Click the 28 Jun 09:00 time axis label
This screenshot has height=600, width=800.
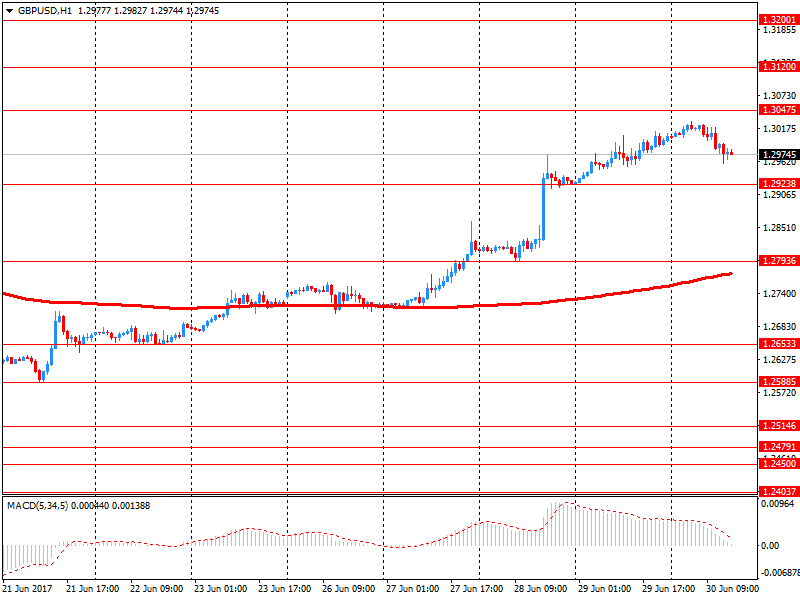540,589
